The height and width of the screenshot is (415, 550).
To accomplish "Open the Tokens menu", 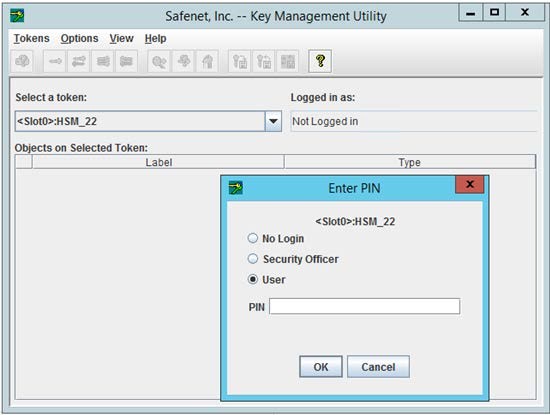I will 31,38.
